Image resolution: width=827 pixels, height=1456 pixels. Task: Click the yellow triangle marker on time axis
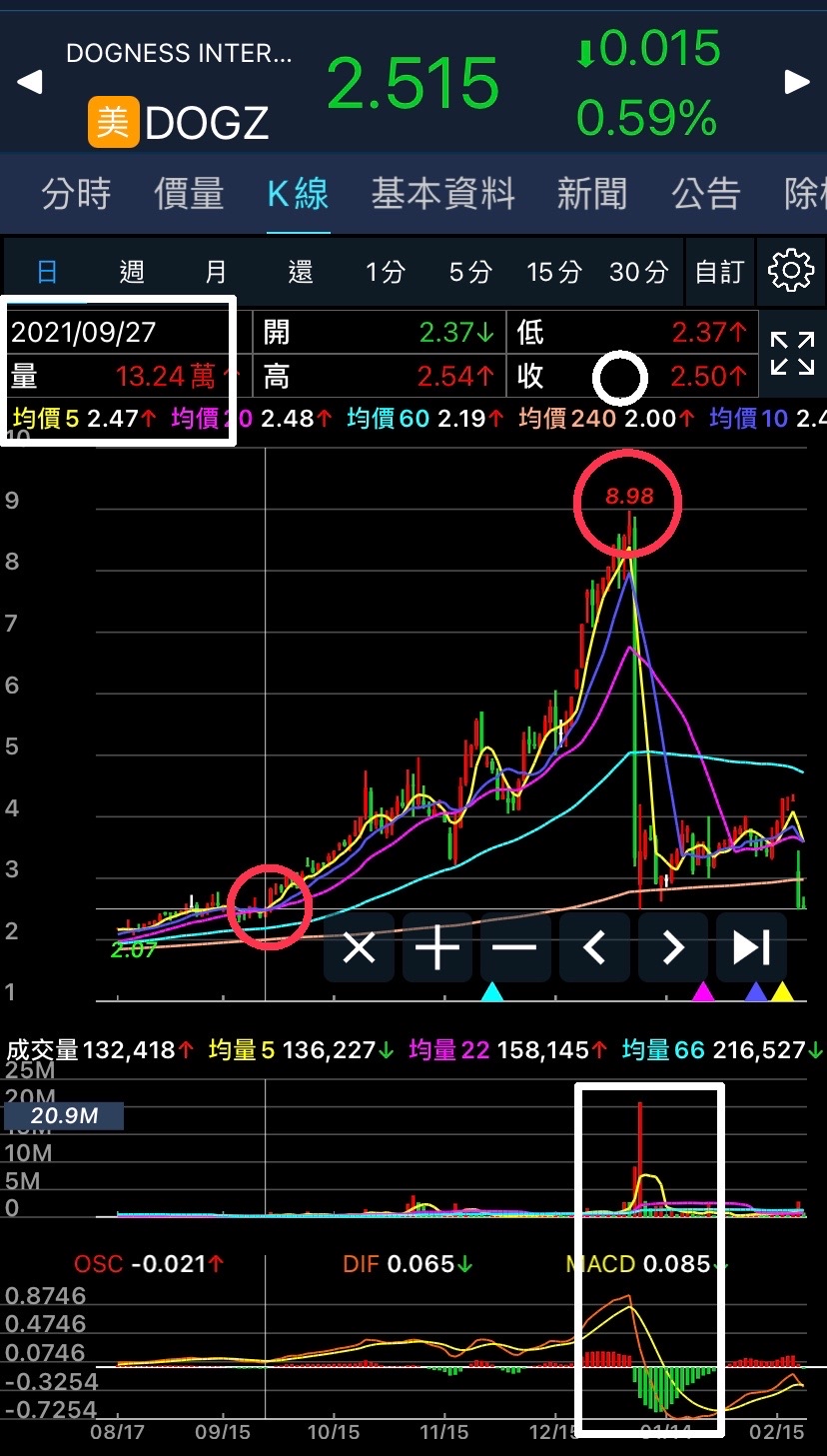(782, 991)
